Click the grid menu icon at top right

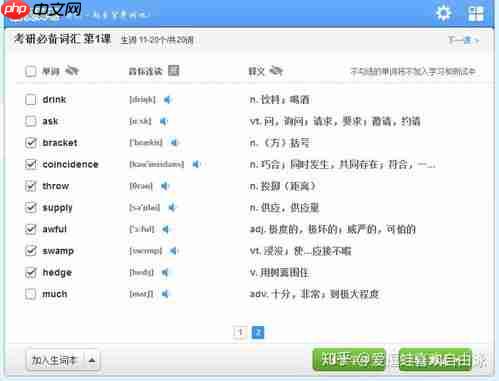[476, 14]
